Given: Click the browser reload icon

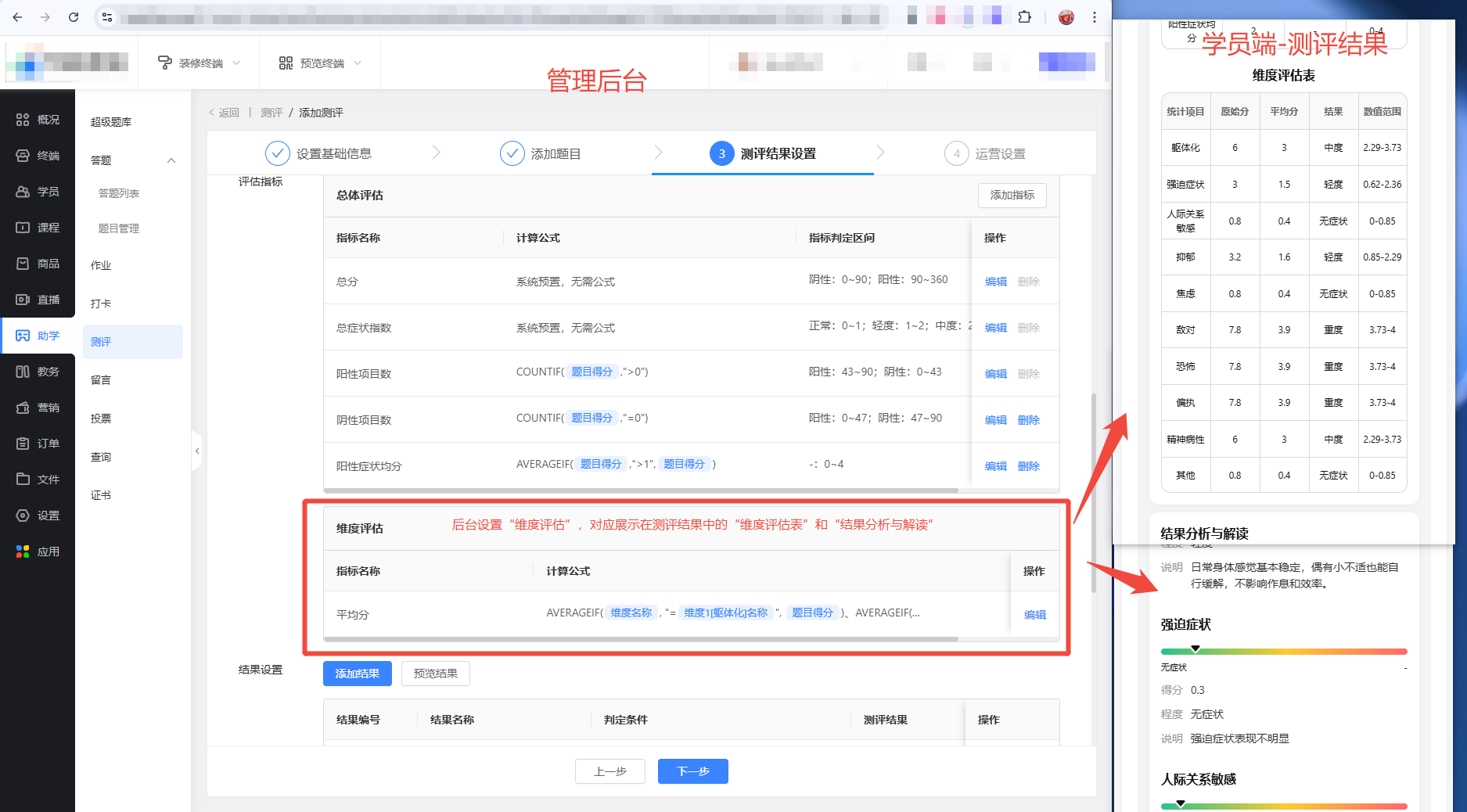Looking at the screenshot, I should click(x=74, y=17).
